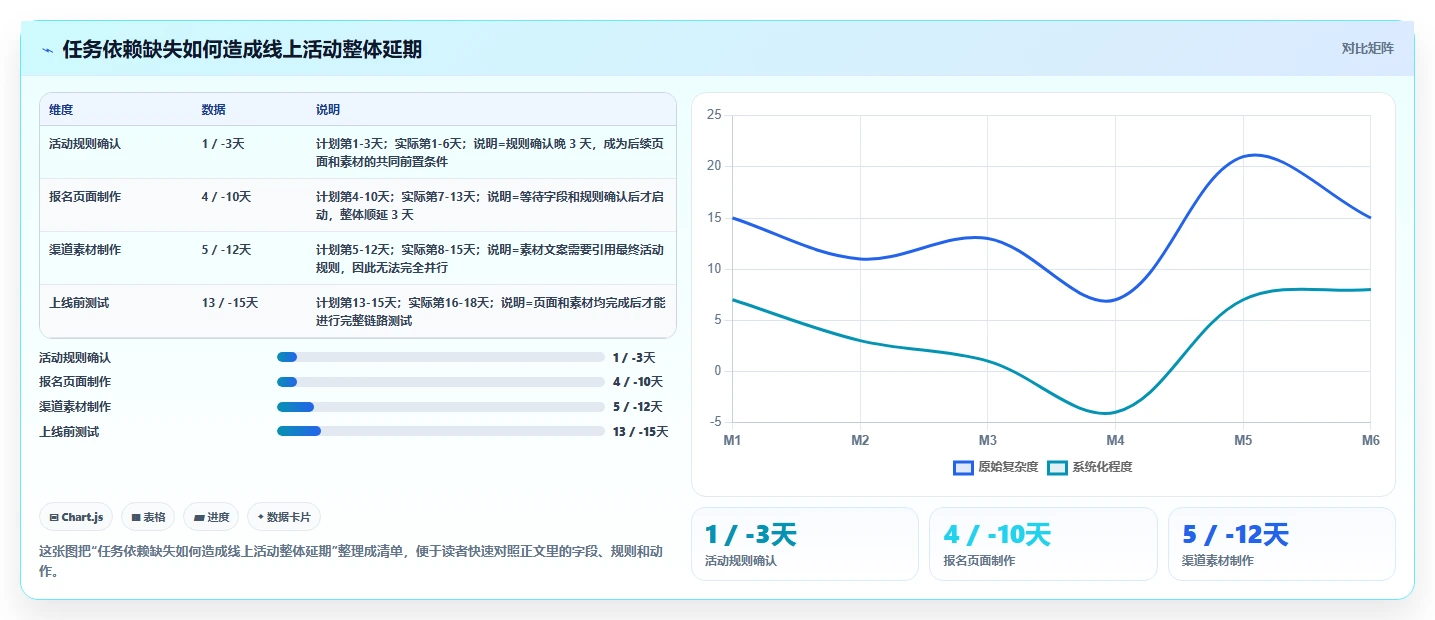Screen dimensions: 1435x620
Task: Click the 渠道素材制作 progress bar
Action: coord(441,407)
